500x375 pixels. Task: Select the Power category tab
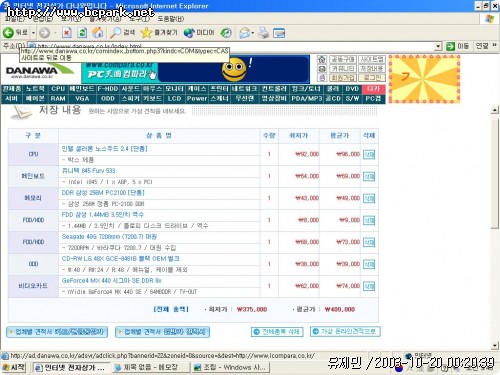coord(197,98)
